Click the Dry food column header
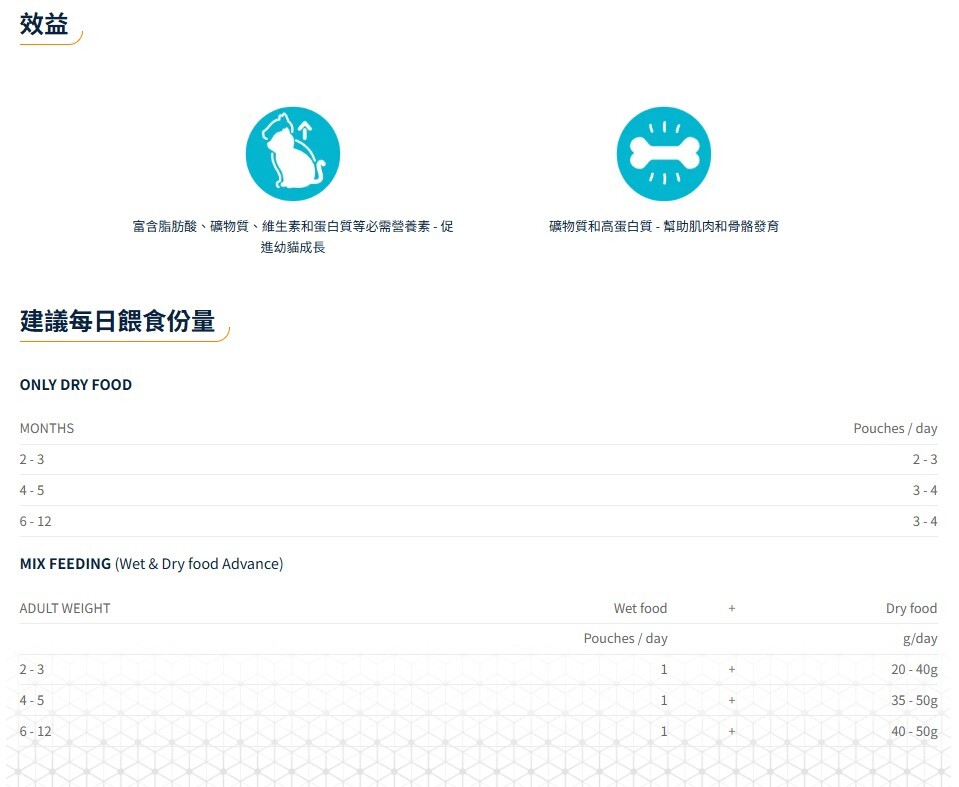959x787 pixels. [910, 608]
